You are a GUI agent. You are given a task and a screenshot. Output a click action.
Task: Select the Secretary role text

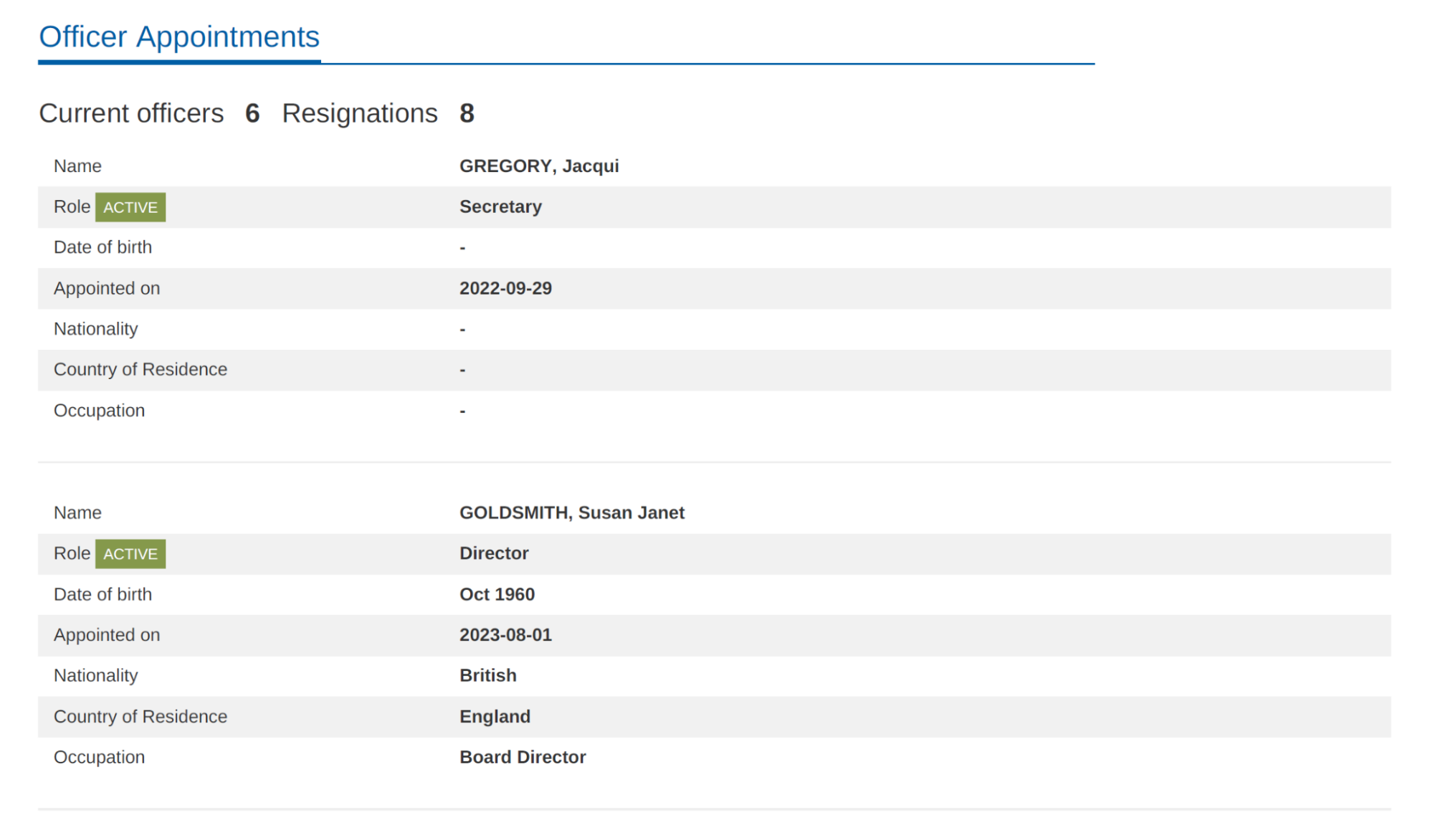click(x=500, y=206)
